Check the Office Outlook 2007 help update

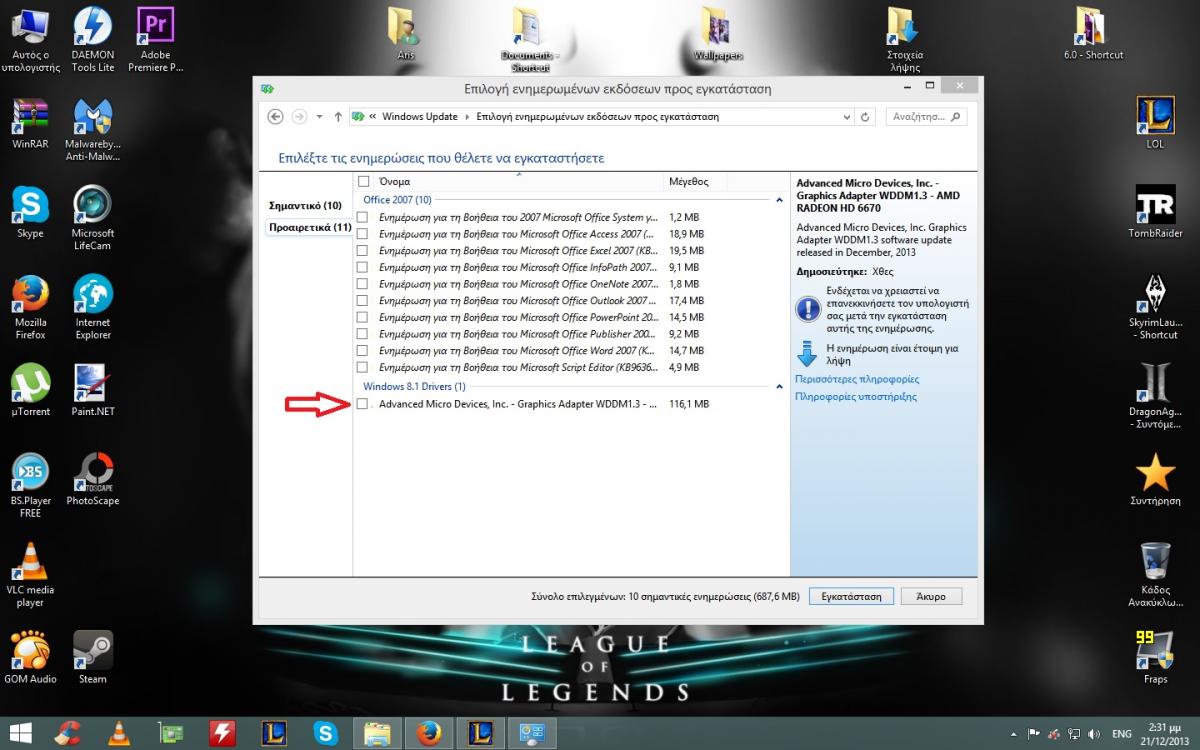362,300
